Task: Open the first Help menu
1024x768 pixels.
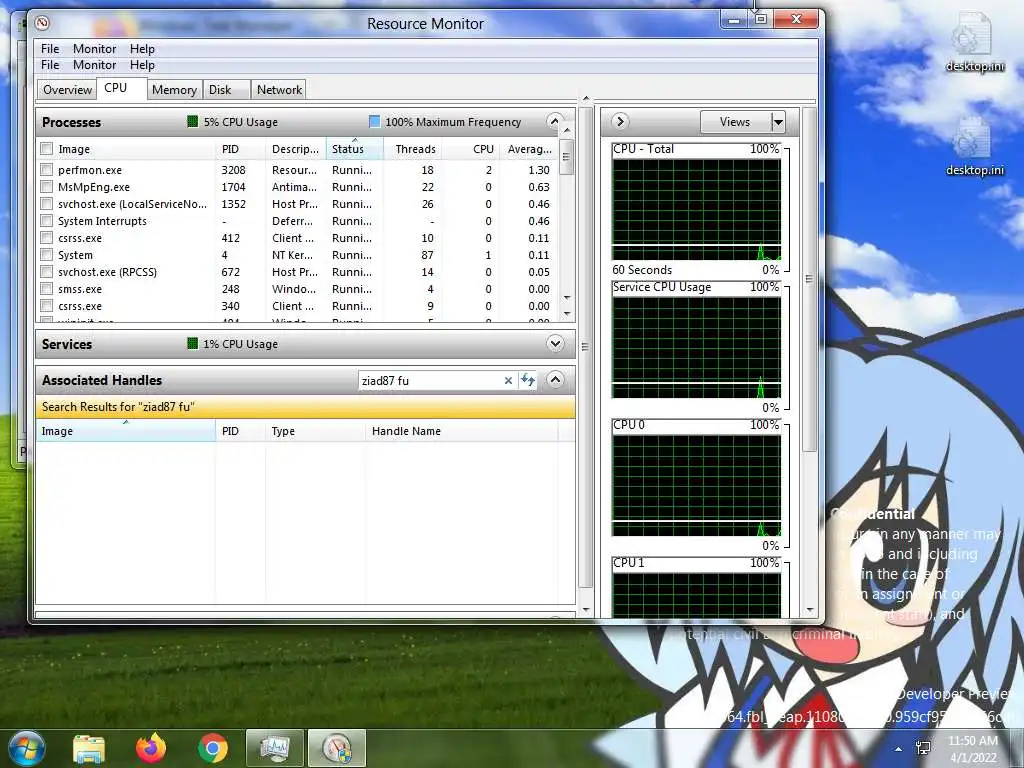Action: coord(142,49)
